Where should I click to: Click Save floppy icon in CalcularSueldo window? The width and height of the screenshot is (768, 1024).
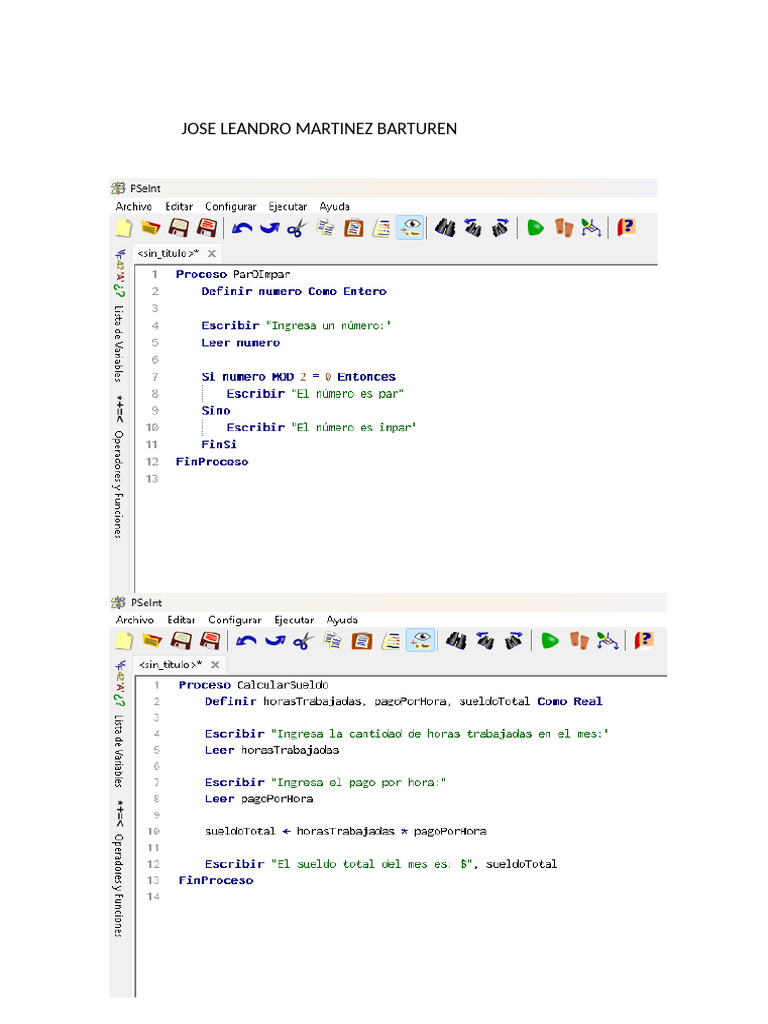click(182, 640)
